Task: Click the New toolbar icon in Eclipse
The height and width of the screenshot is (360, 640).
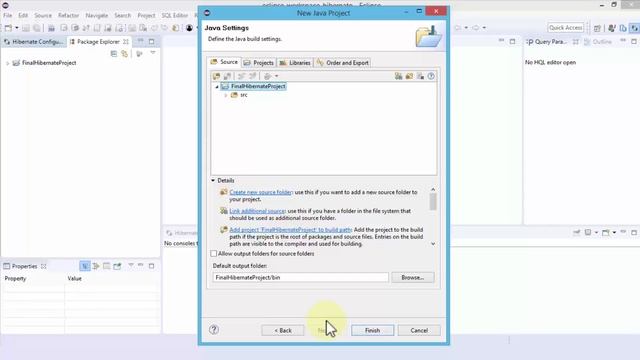Action: pos(8,28)
